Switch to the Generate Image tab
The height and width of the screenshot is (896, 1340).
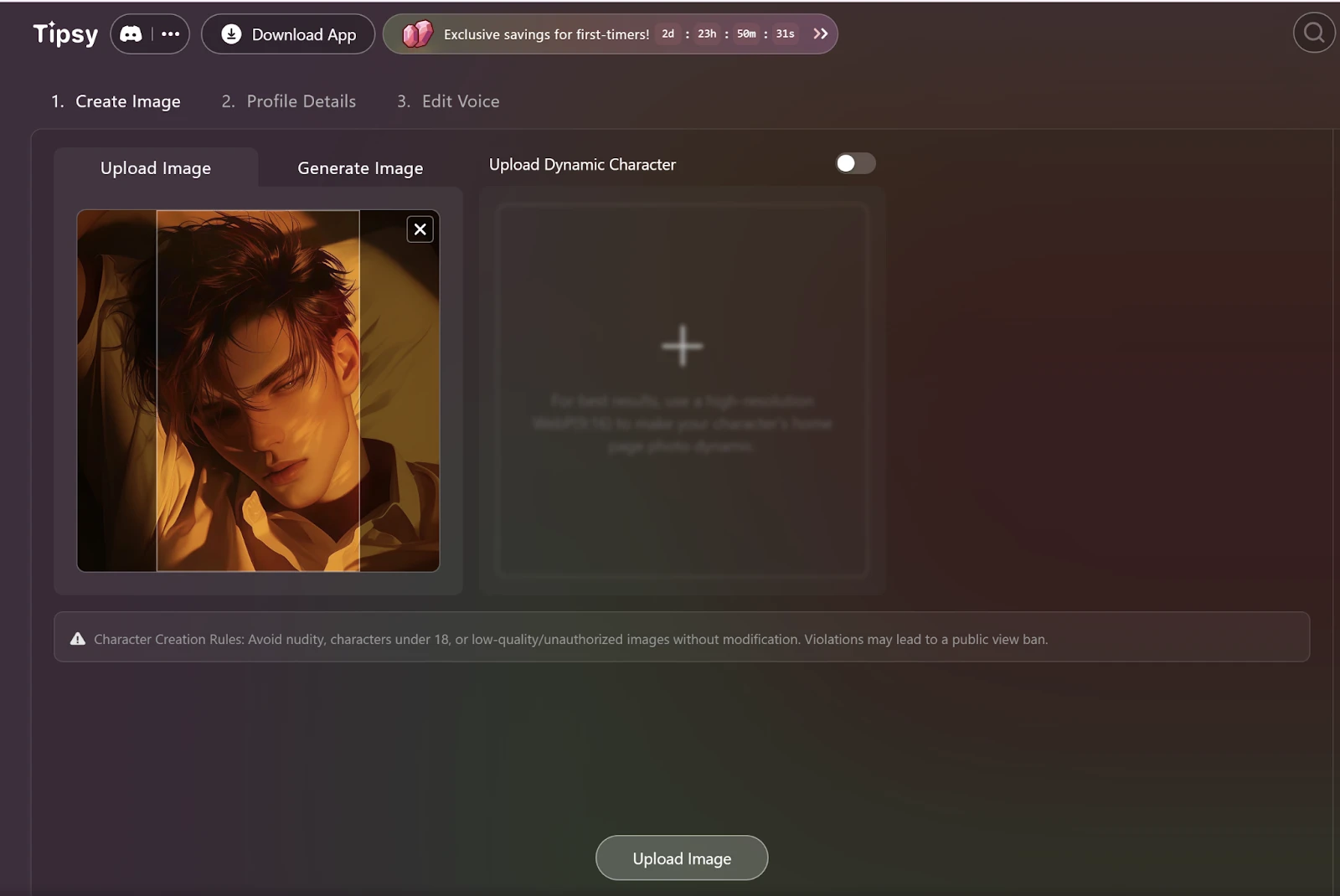click(360, 168)
